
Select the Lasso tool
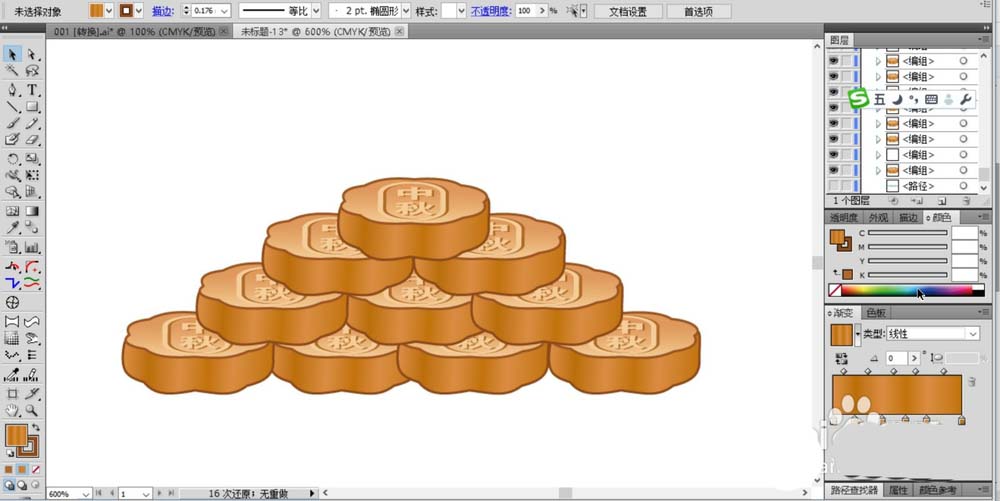(32, 71)
